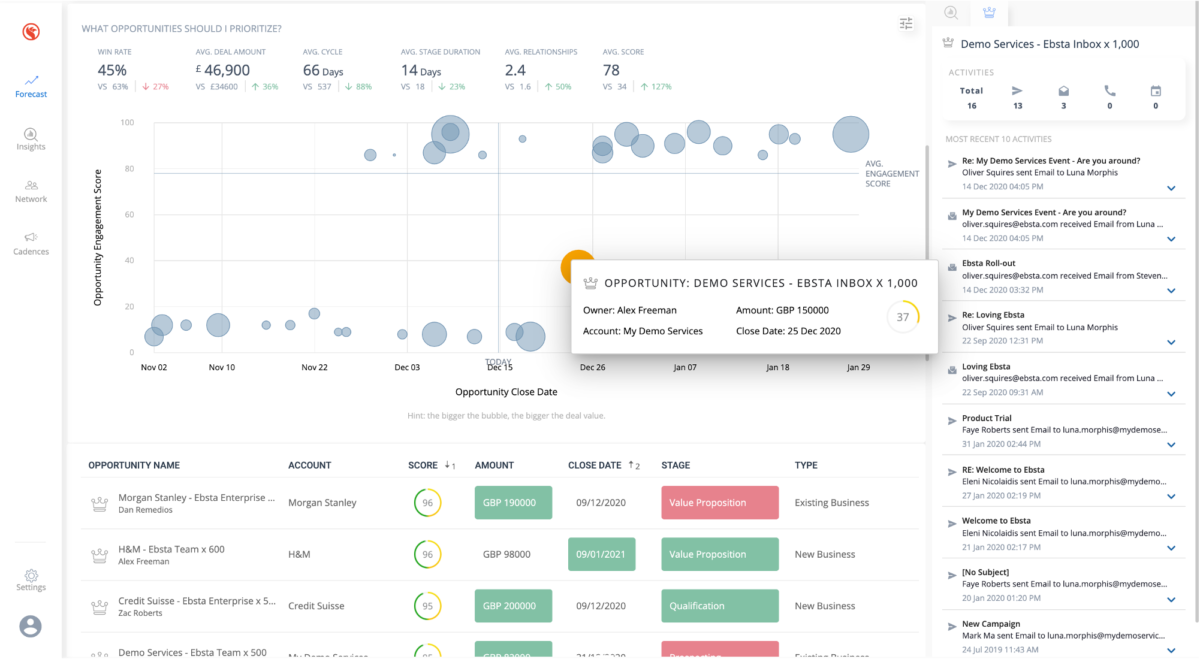Click the user profile avatar icon
This screenshot has height=659, width=1200.
[31, 626]
